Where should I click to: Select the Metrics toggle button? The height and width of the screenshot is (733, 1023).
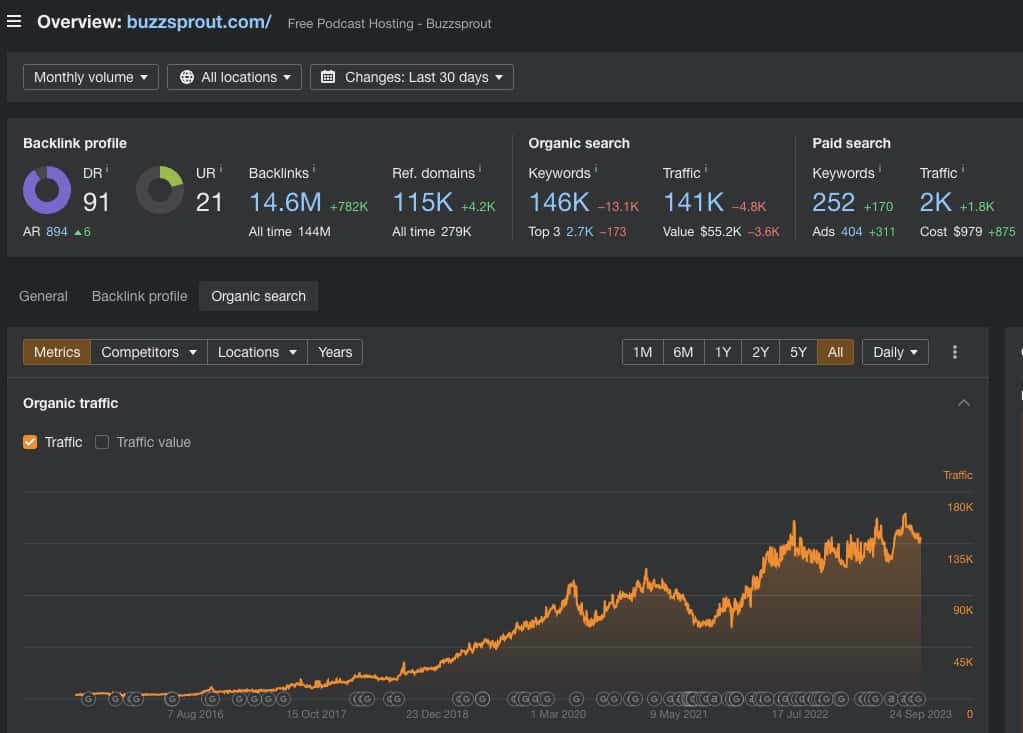tap(57, 352)
